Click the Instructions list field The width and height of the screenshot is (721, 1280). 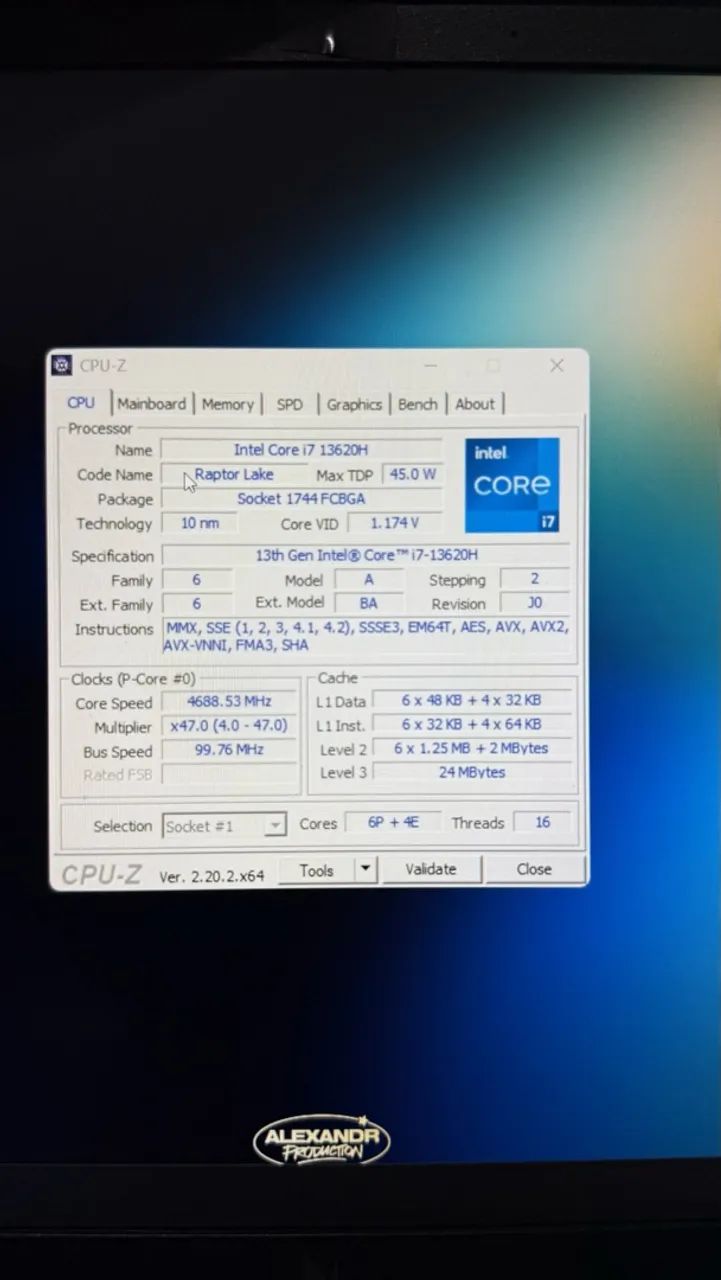[367, 637]
